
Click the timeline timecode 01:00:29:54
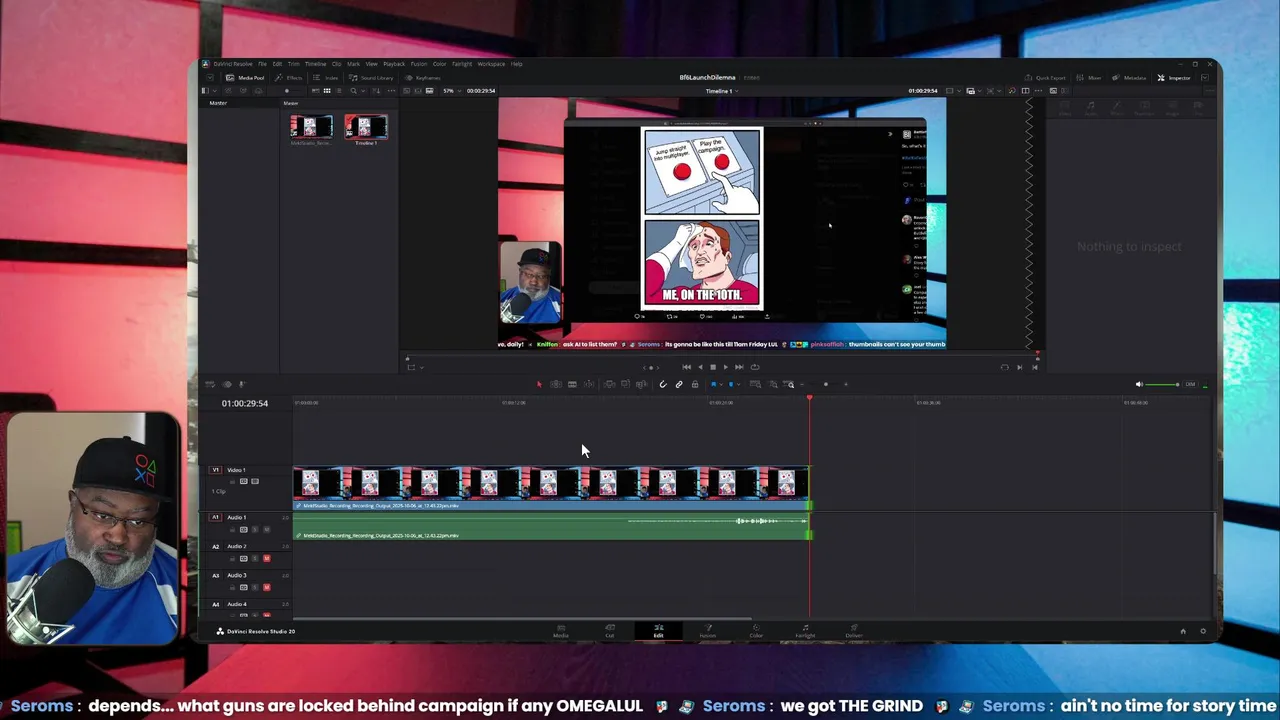245,403
